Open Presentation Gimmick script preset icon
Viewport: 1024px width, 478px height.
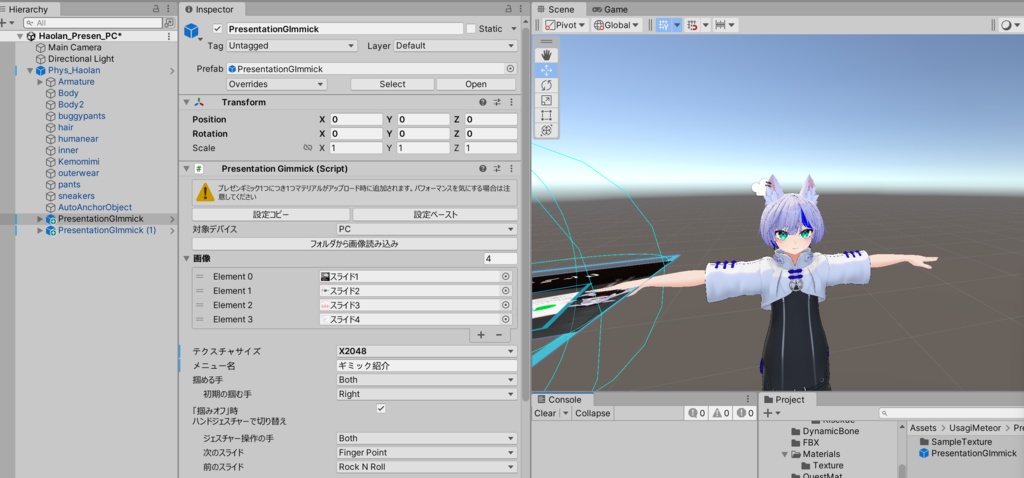coord(497,168)
